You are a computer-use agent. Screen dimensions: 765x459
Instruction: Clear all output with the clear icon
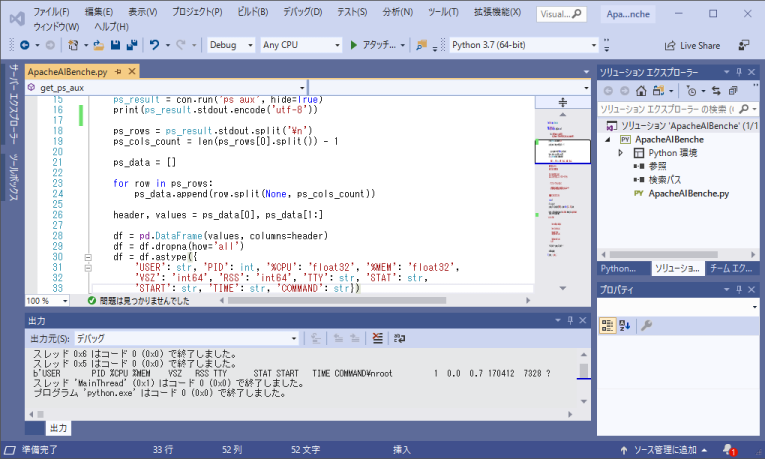[x=378, y=338]
